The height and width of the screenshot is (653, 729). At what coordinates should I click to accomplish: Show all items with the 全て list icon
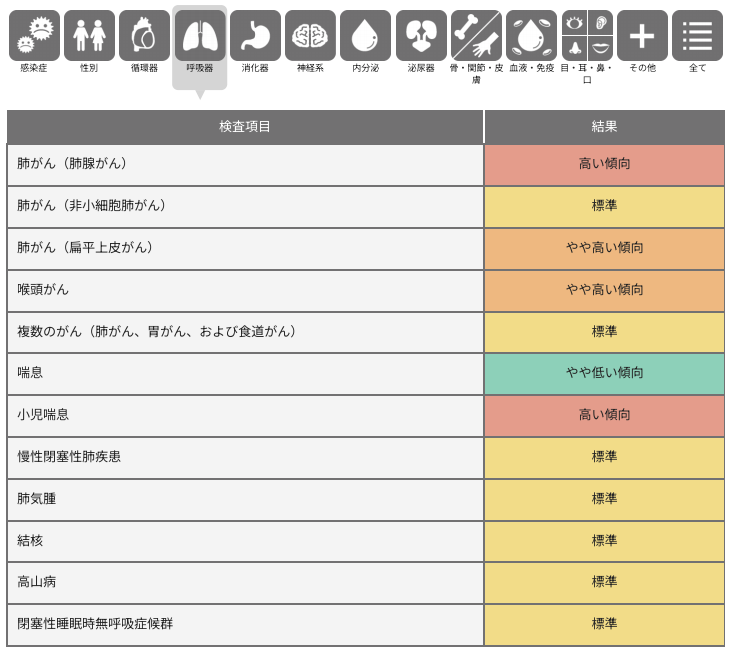697,36
